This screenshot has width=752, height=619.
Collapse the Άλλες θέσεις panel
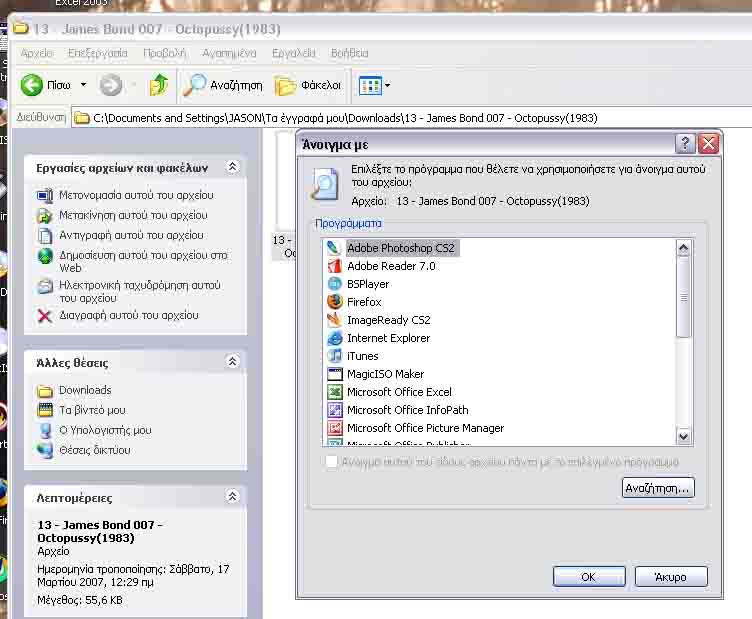pyautogui.click(x=232, y=361)
